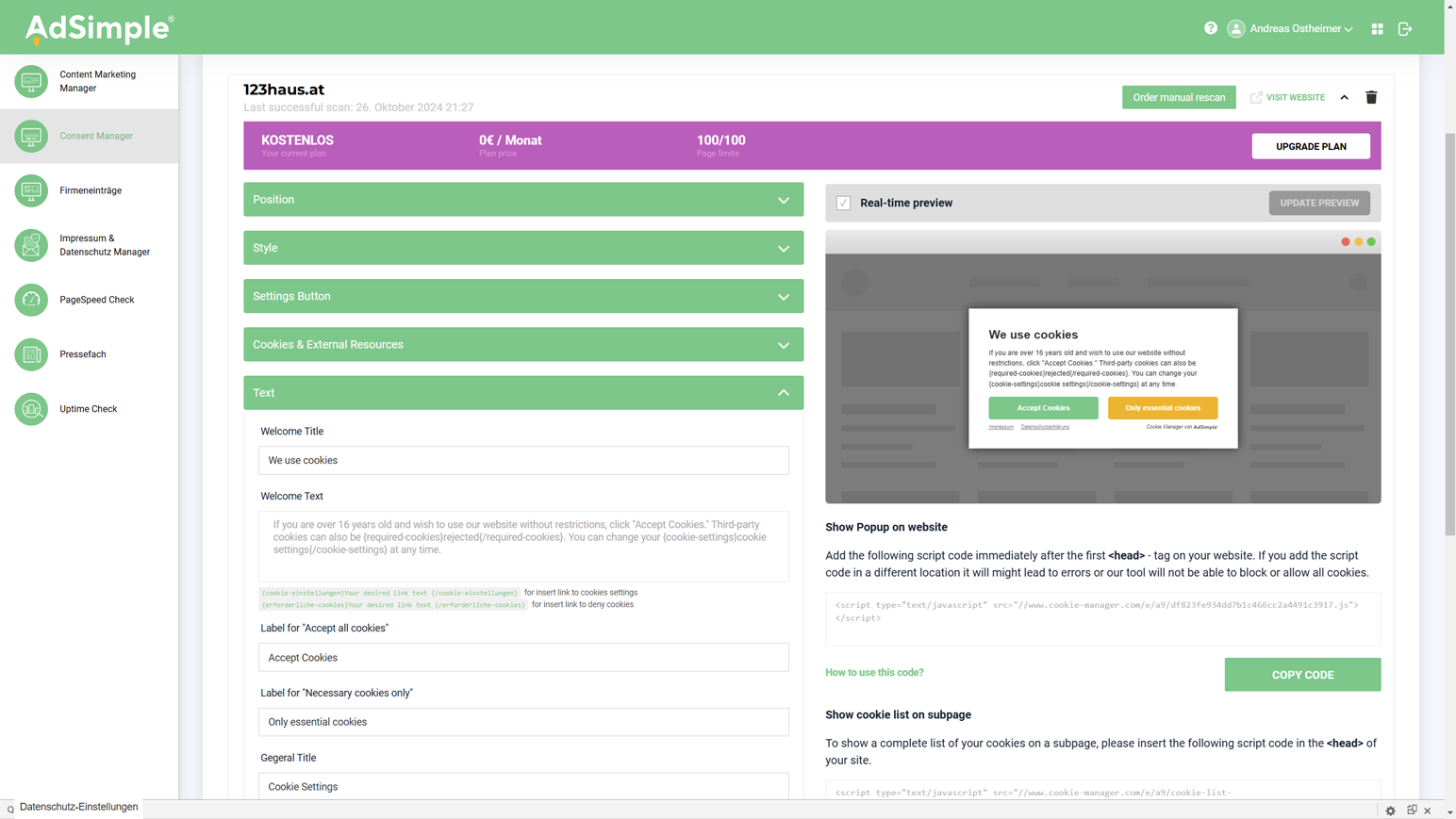Open Uptime Check in sidebar
The height and width of the screenshot is (819, 1456).
pyautogui.click(x=89, y=409)
